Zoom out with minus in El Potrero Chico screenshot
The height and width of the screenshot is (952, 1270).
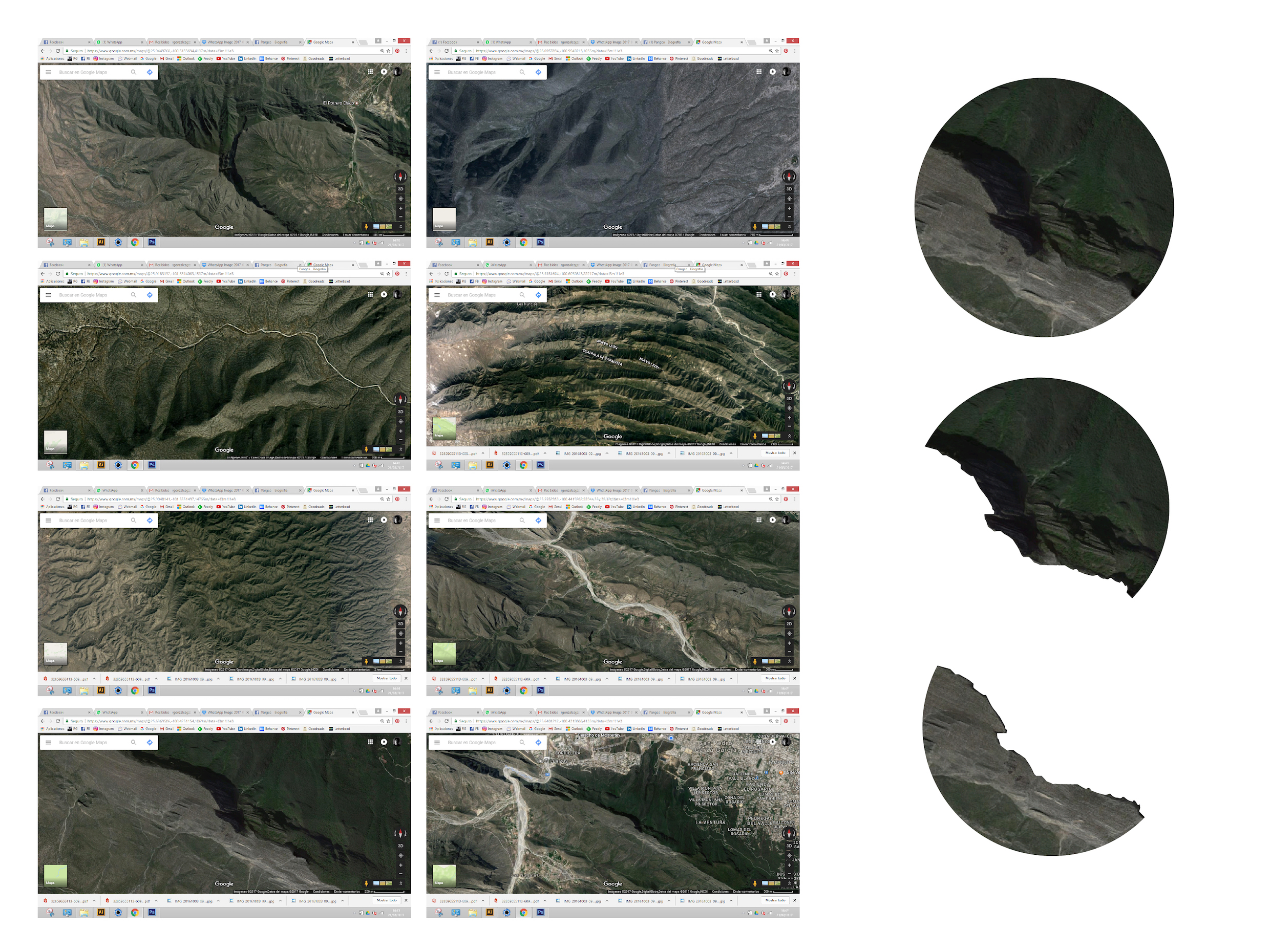(x=401, y=217)
